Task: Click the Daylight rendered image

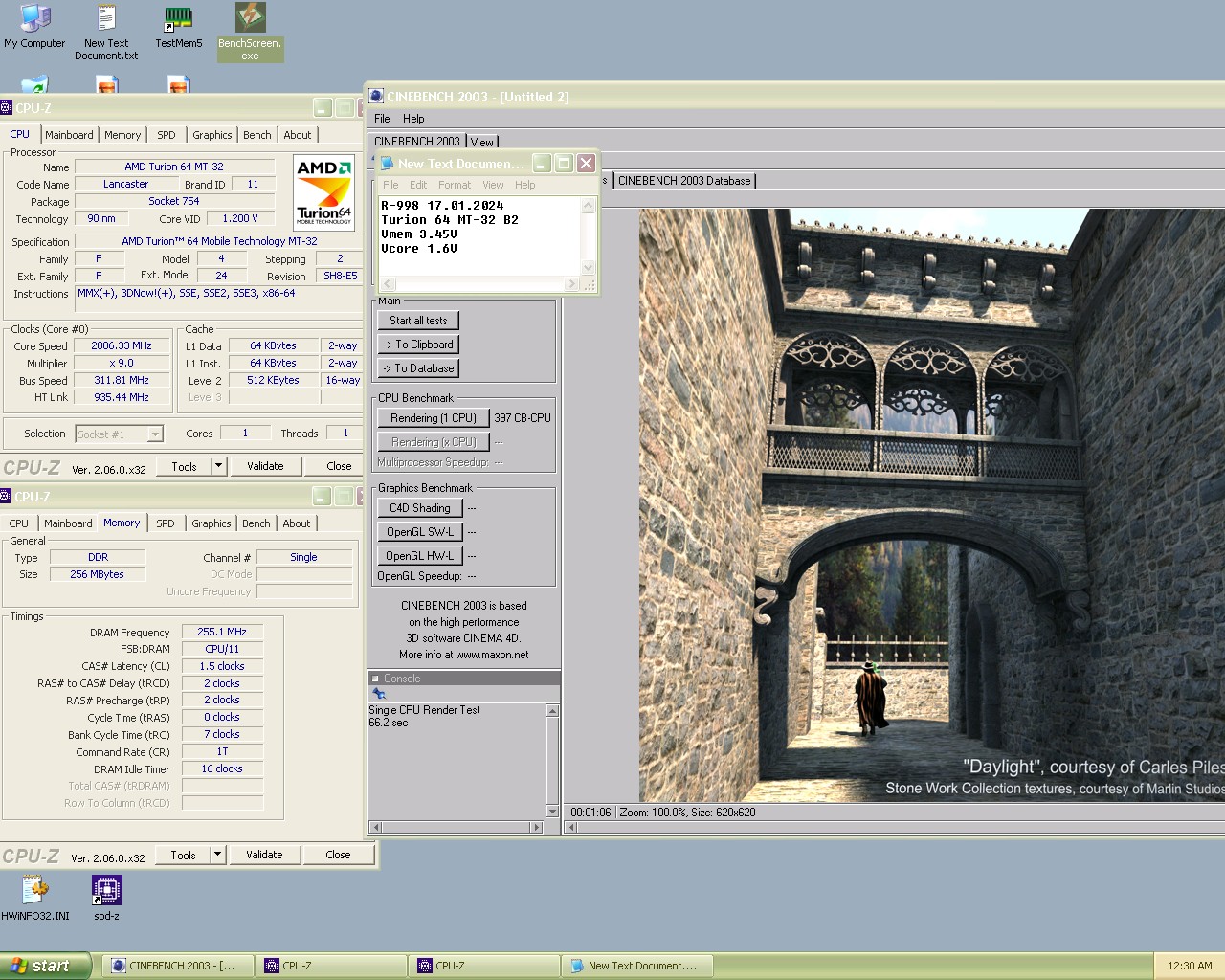Action: pyautogui.click(x=931, y=505)
